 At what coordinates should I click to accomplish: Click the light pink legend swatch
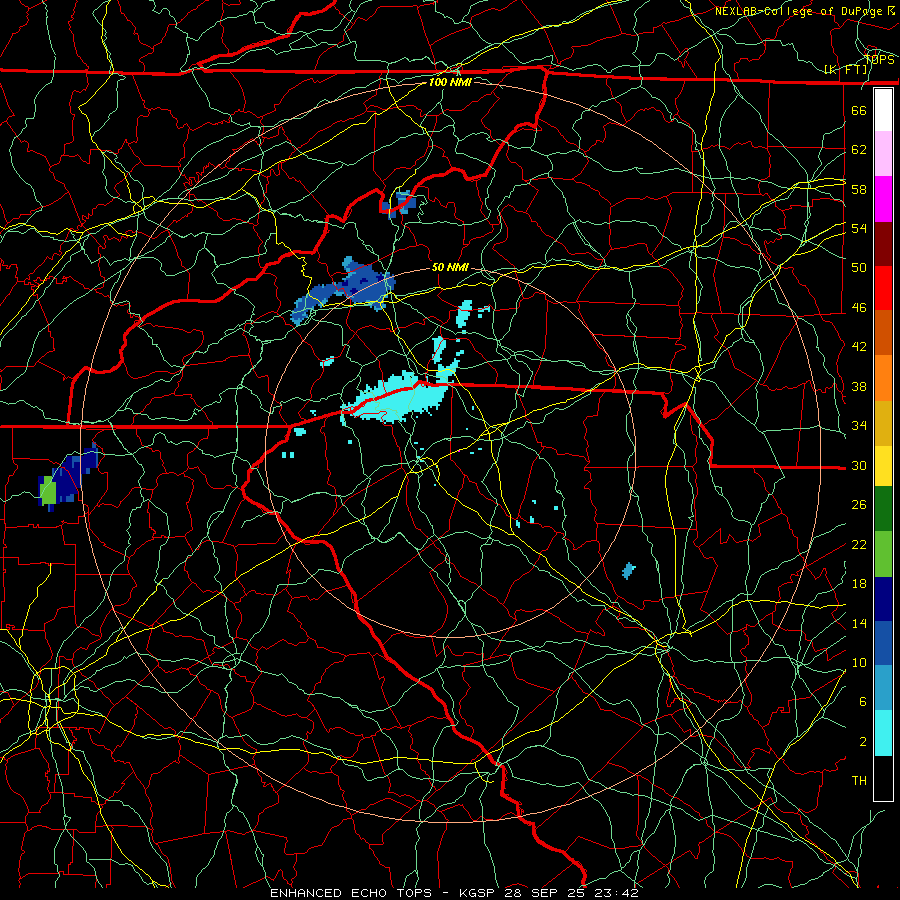point(883,154)
